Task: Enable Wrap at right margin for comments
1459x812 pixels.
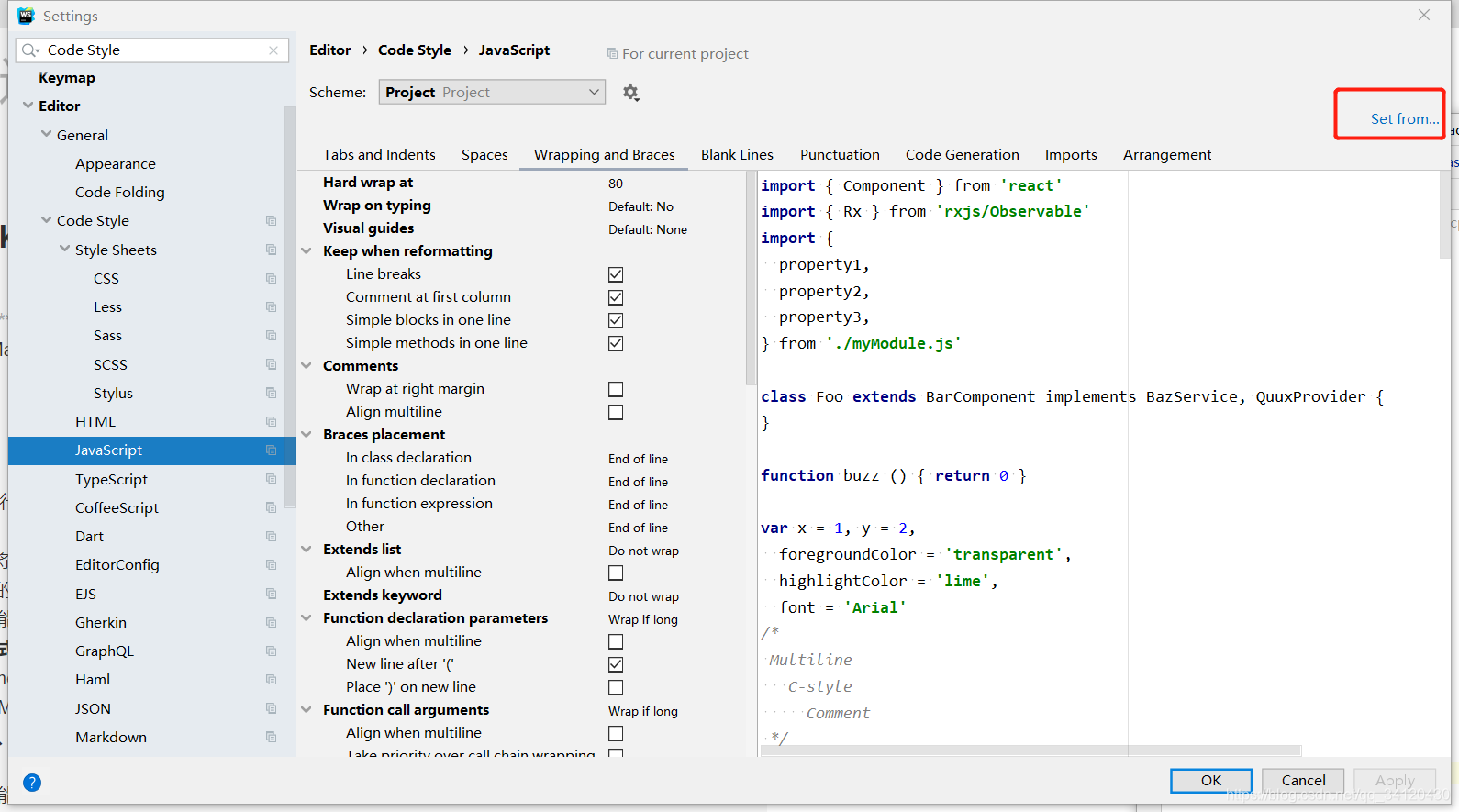Action: pyautogui.click(x=616, y=389)
